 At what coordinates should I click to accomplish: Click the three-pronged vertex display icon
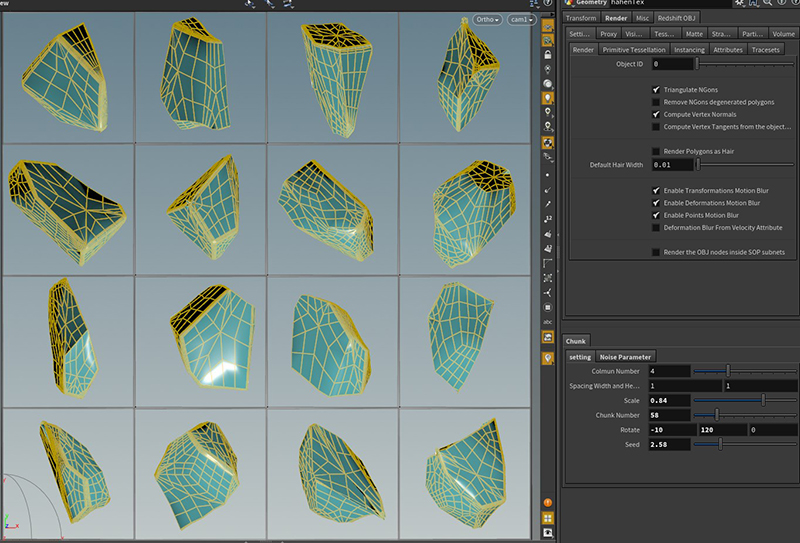[547, 292]
